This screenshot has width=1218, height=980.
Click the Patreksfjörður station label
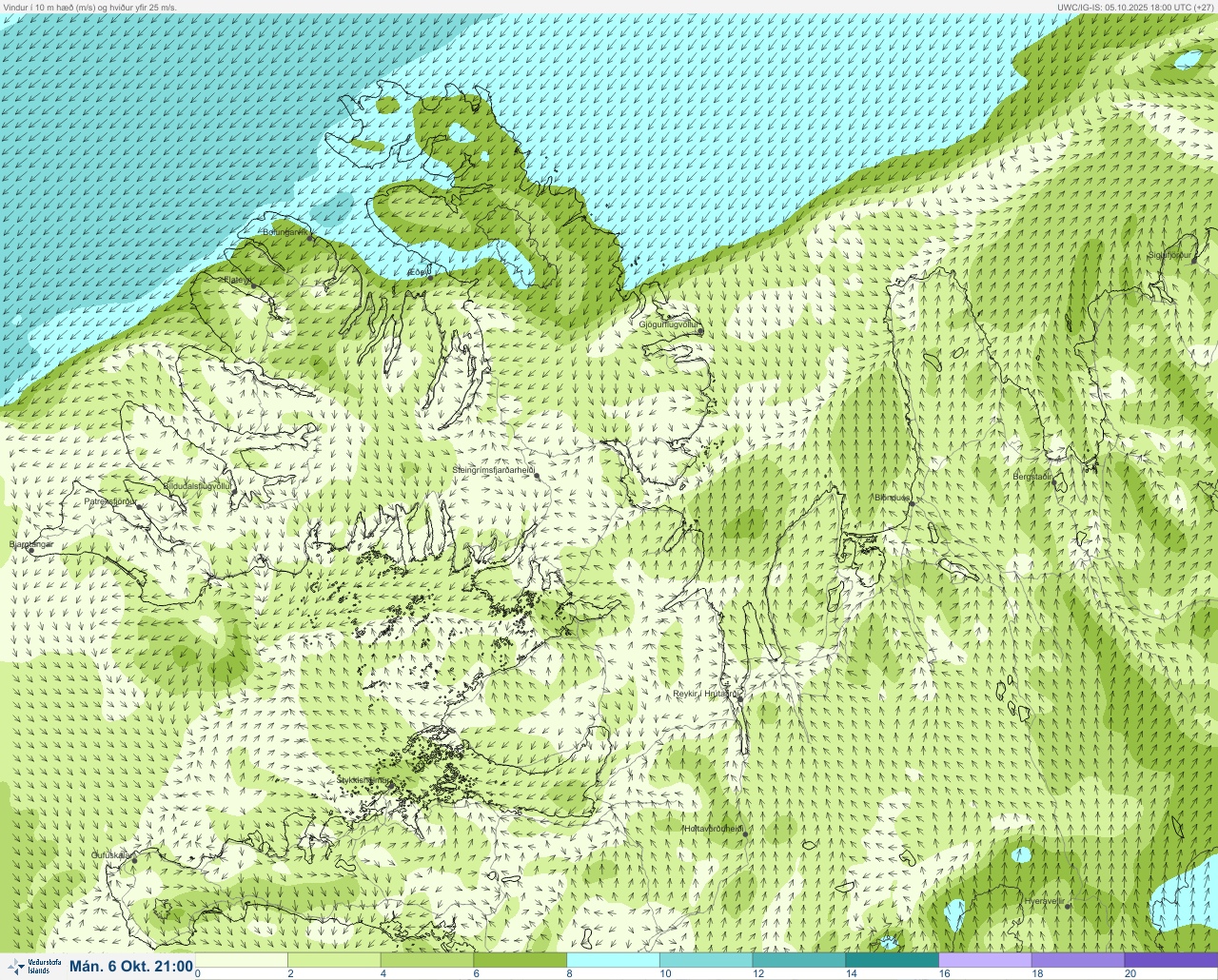click(110, 500)
